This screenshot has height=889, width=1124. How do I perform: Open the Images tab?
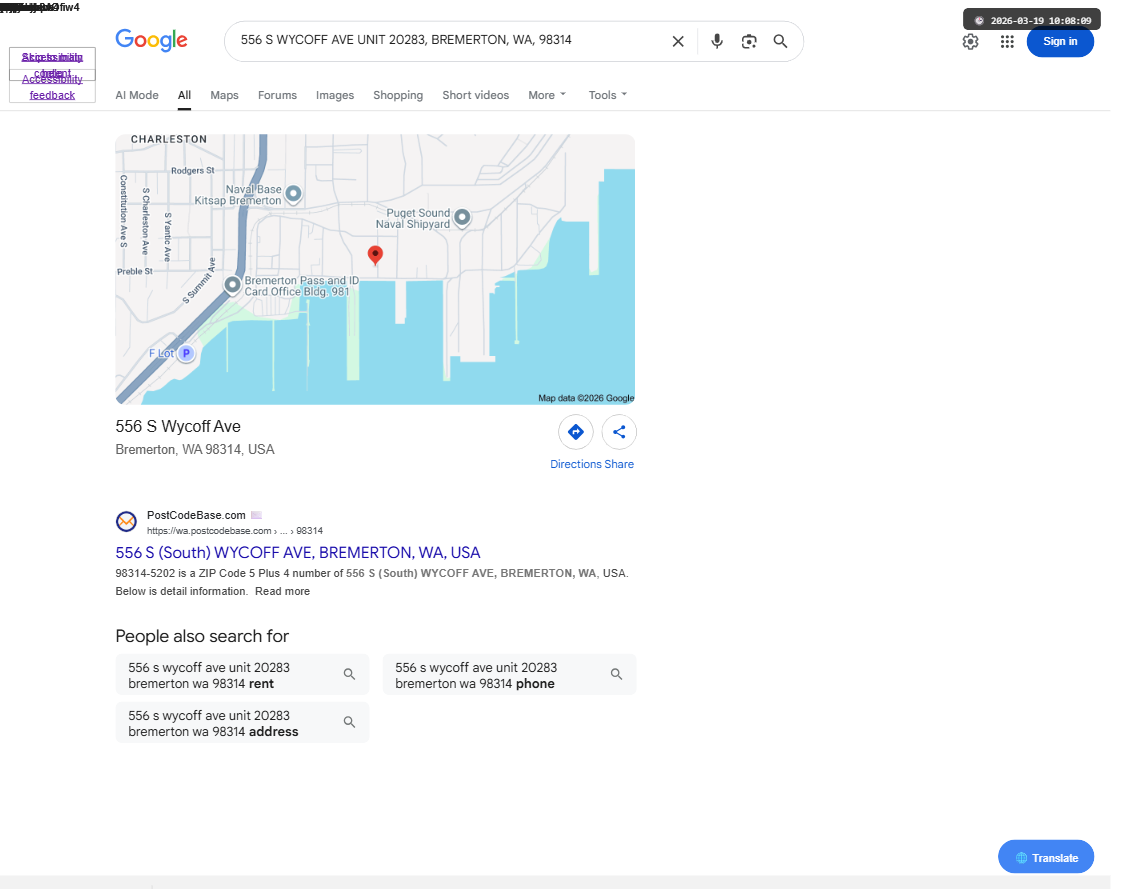(x=335, y=95)
